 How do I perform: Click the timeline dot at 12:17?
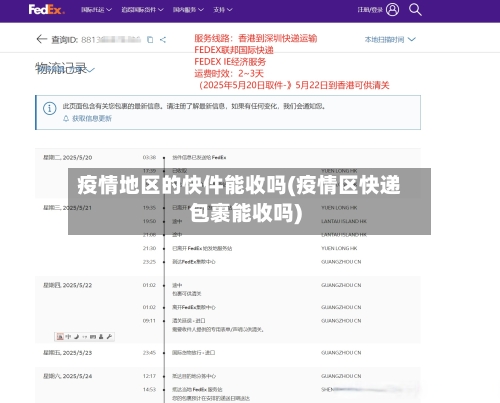pos(164,376)
